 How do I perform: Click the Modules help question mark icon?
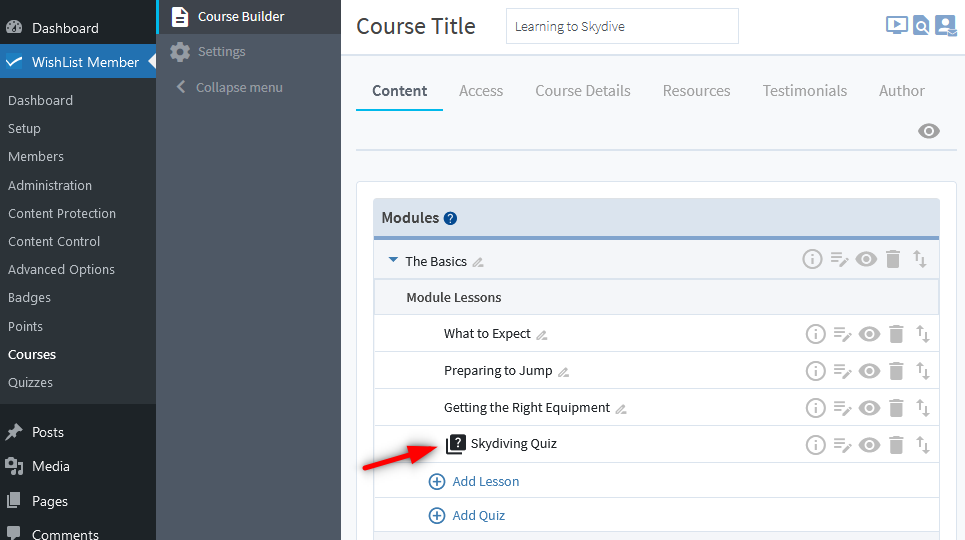click(x=450, y=218)
